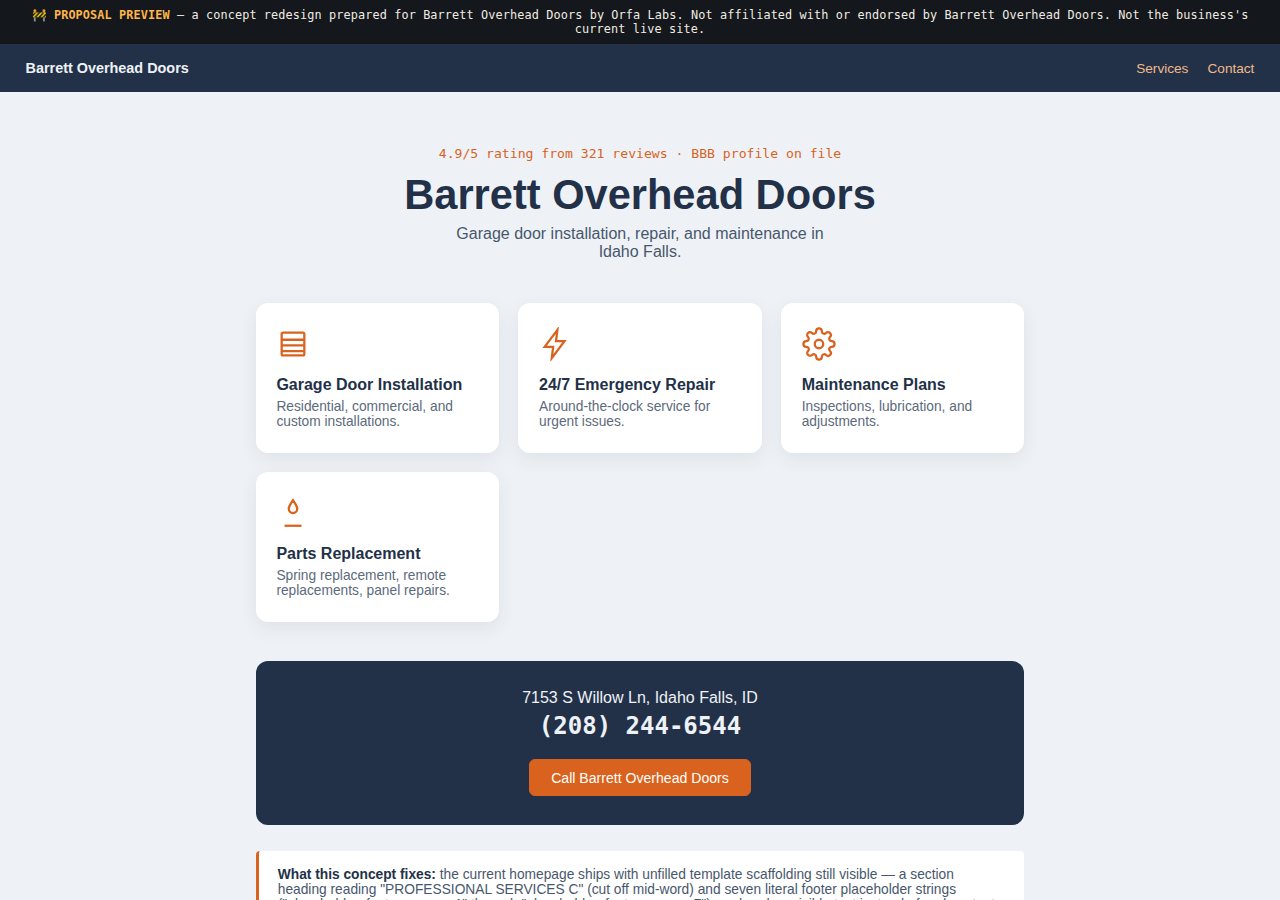1280x900 pixels.
Task: Click "What this concept fixes:" bold text
Action: (x=357, y=874)
